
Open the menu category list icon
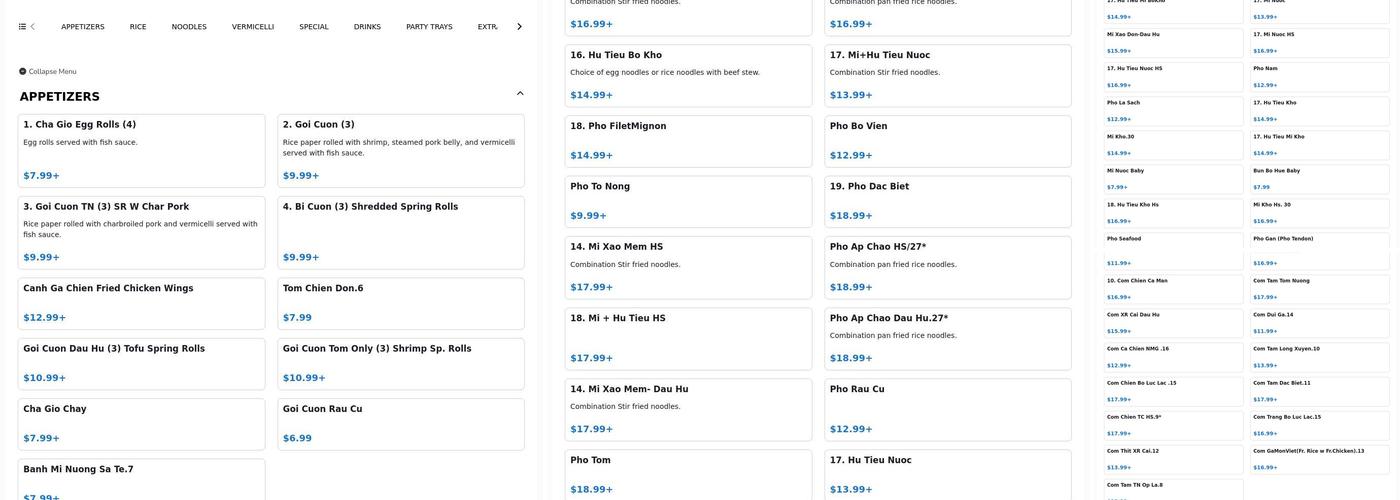coord(22,27)
